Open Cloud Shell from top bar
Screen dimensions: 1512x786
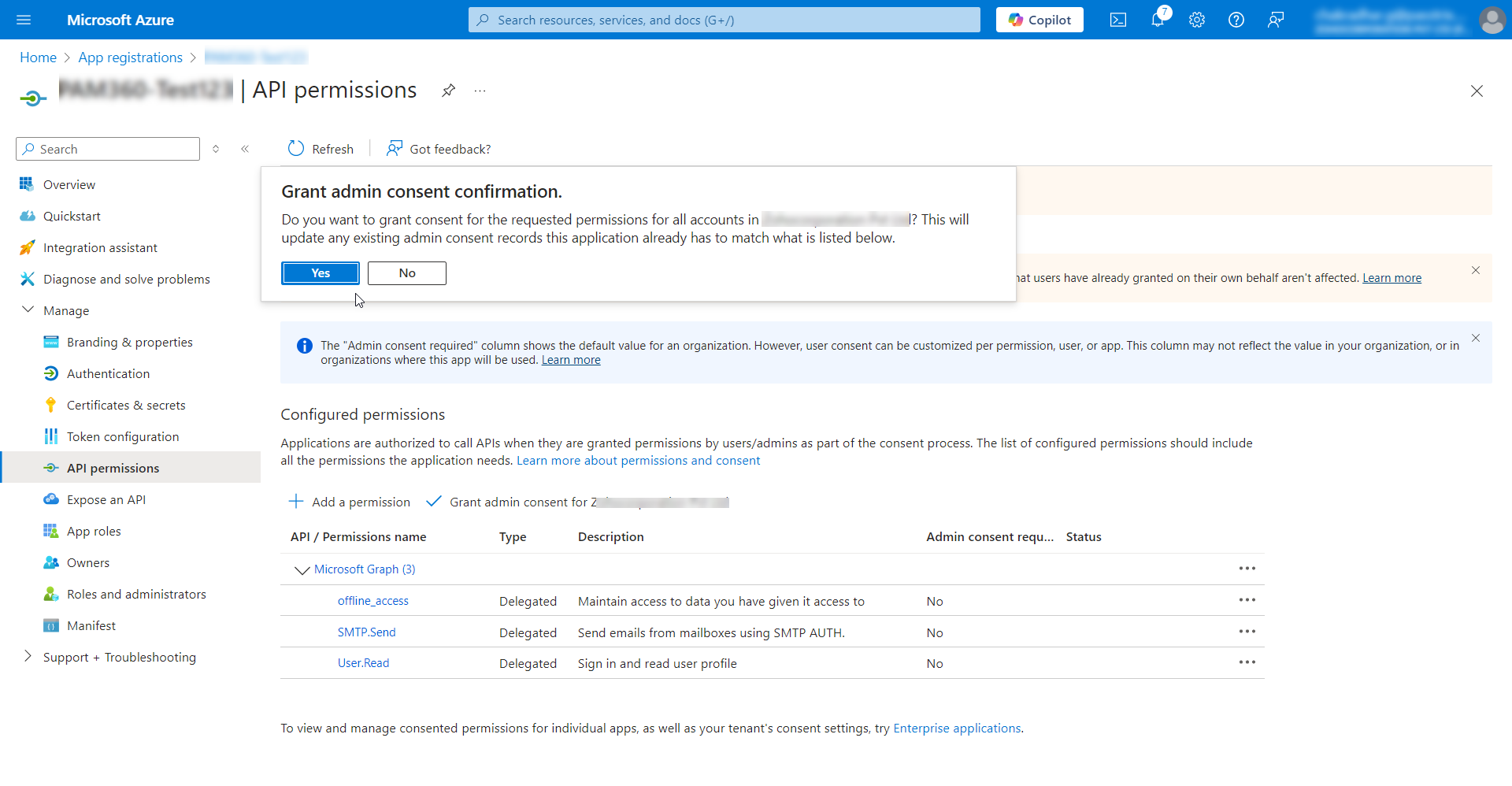pos(1117,20)
